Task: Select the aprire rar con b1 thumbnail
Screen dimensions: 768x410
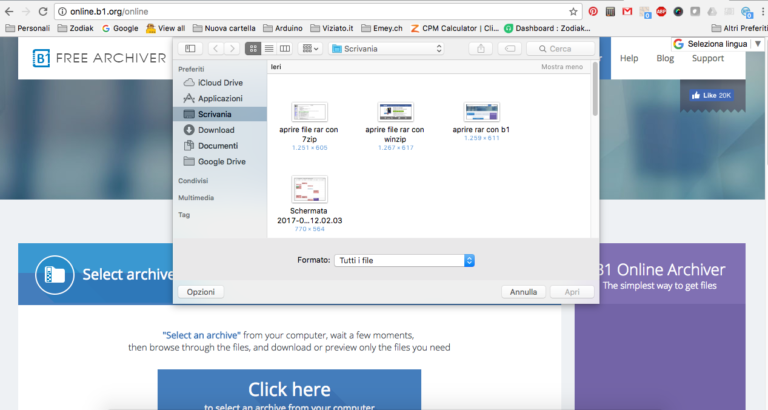Action: coord(481,112)
